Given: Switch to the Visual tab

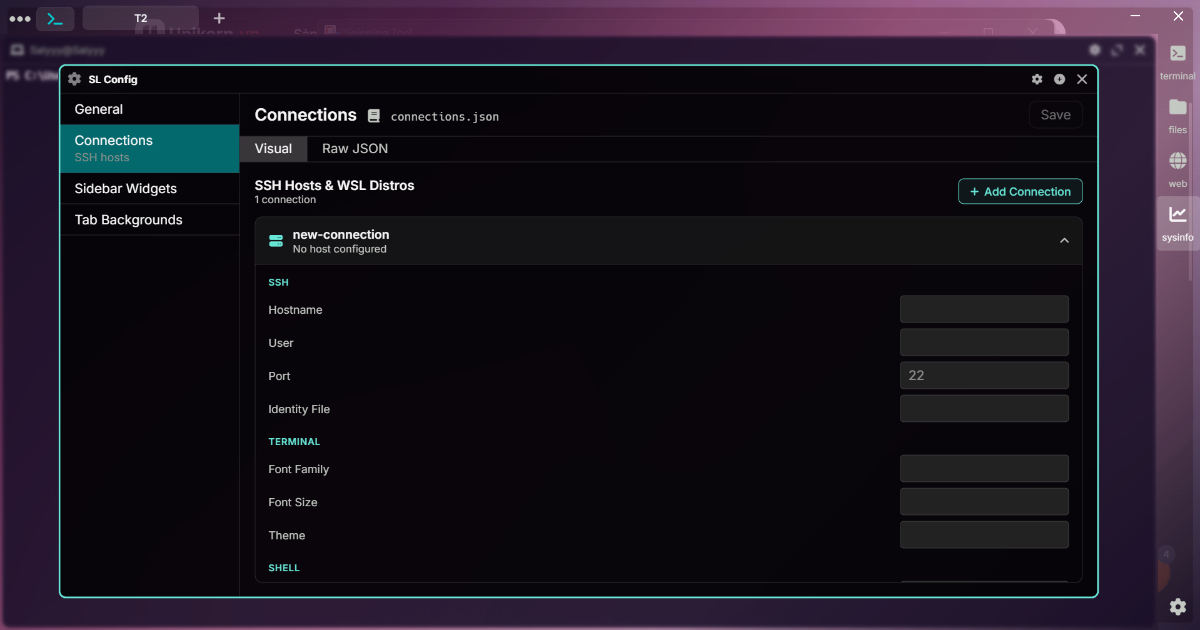Looking at the screenshot, I should coord(273,148).
